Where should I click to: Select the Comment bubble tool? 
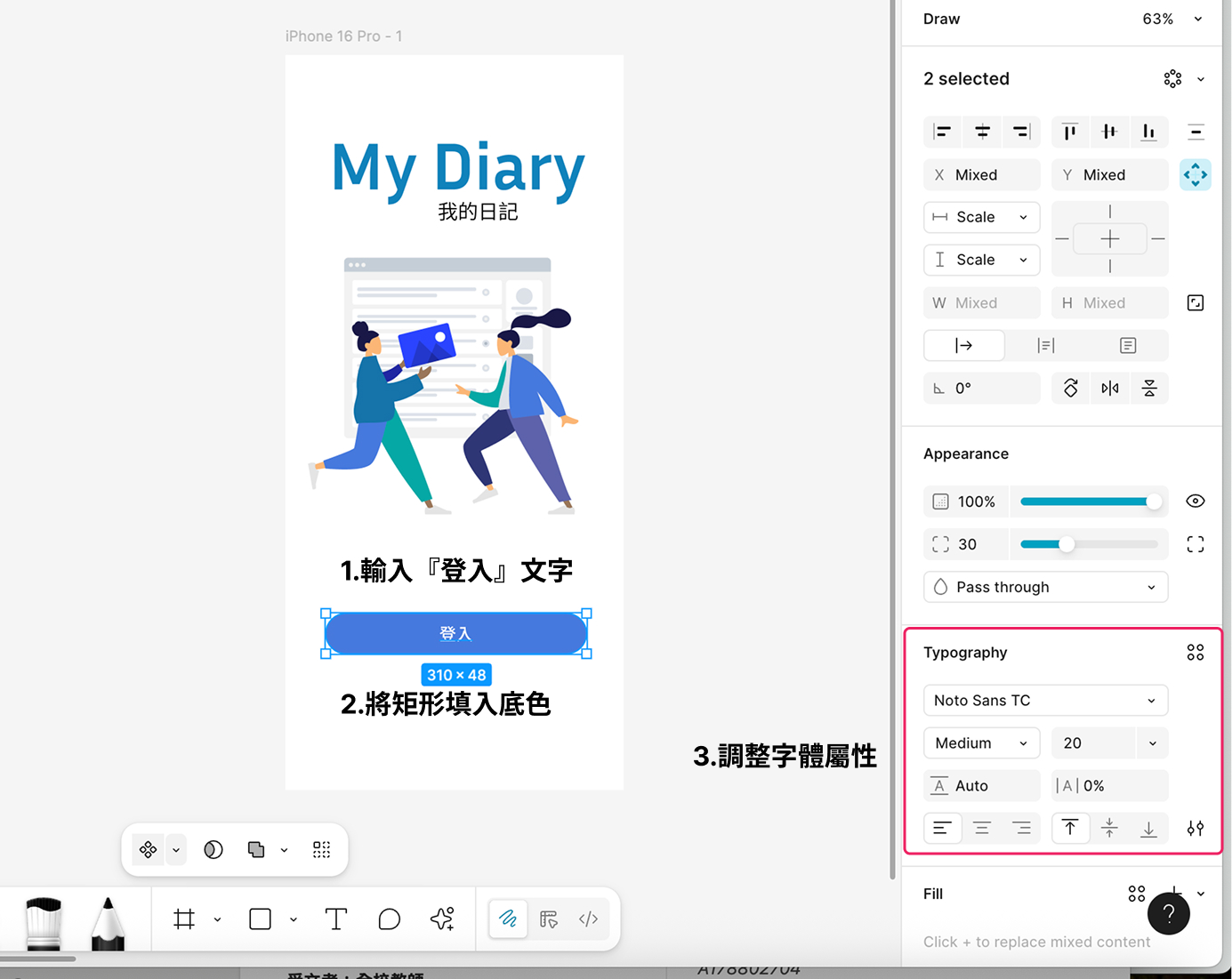389,919
